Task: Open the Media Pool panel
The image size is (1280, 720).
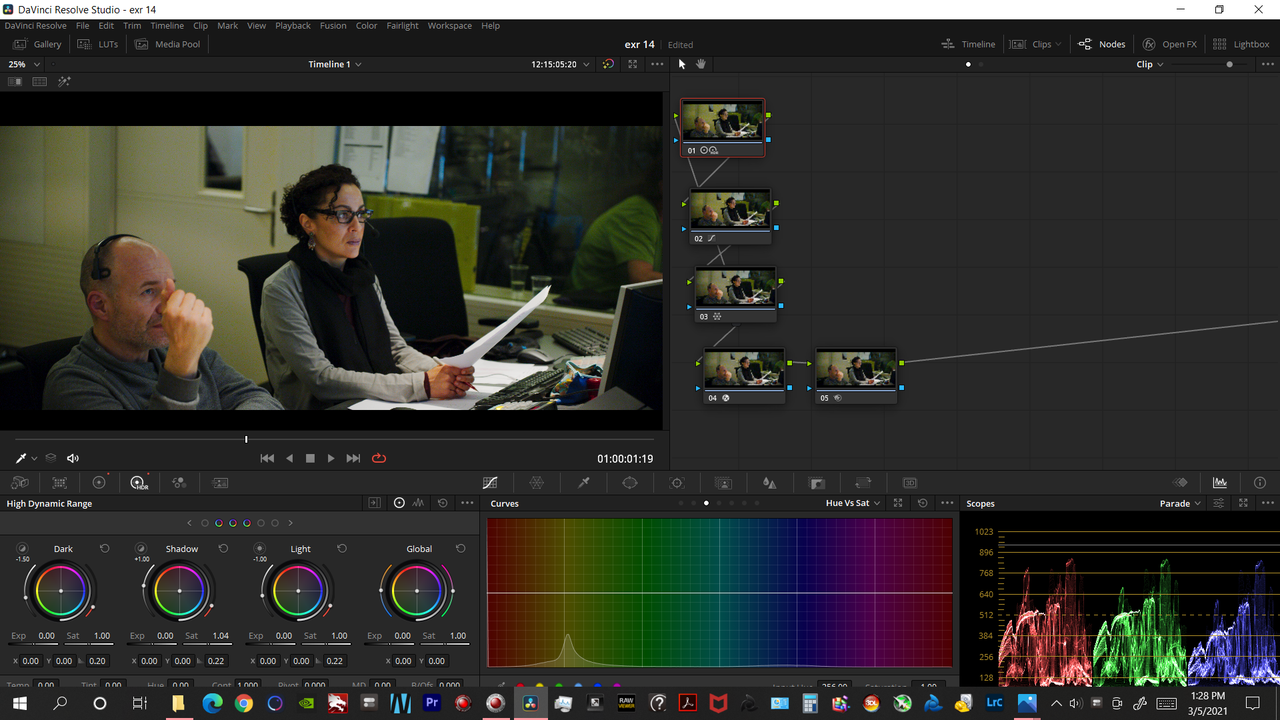Action: (x=168, y=44)
